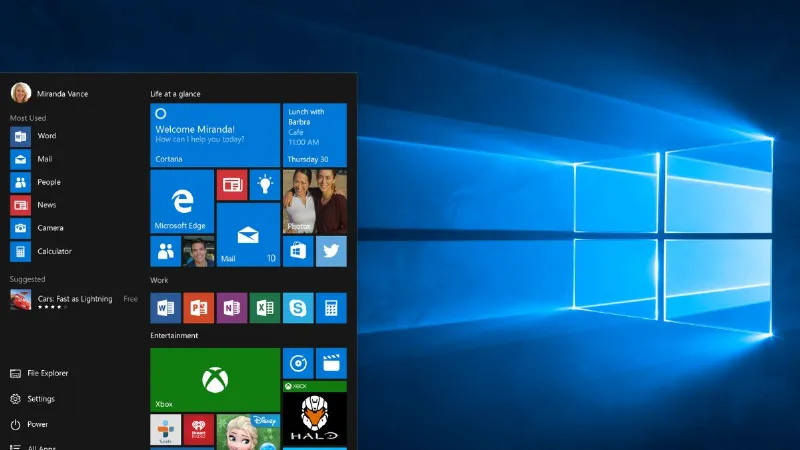800x450 pixels.
Task: Click the Miranda Vance user avatar
Action: (21, 93)
